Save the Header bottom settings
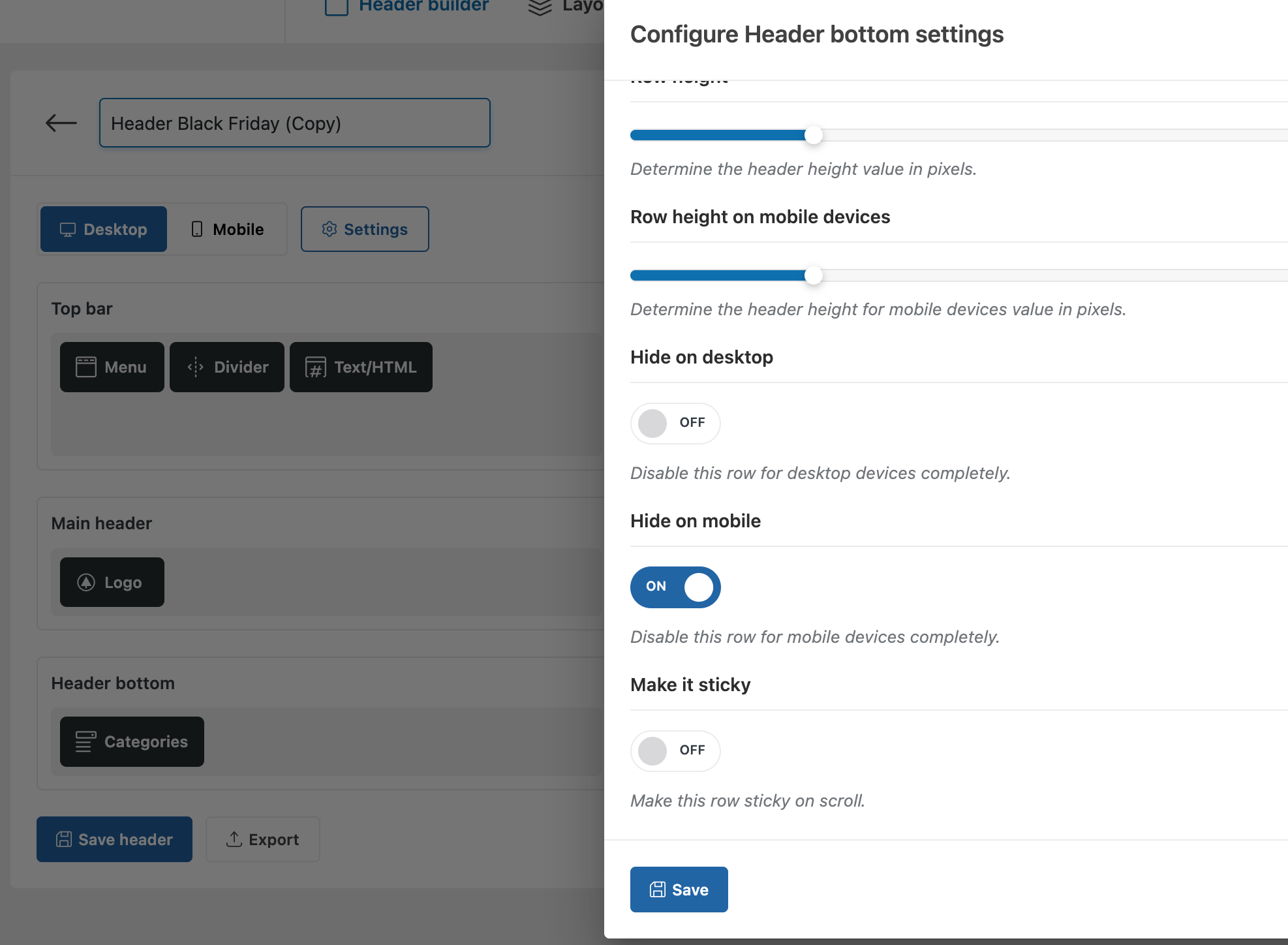This screenshot has height=945, width=1288. coord(679,890)
